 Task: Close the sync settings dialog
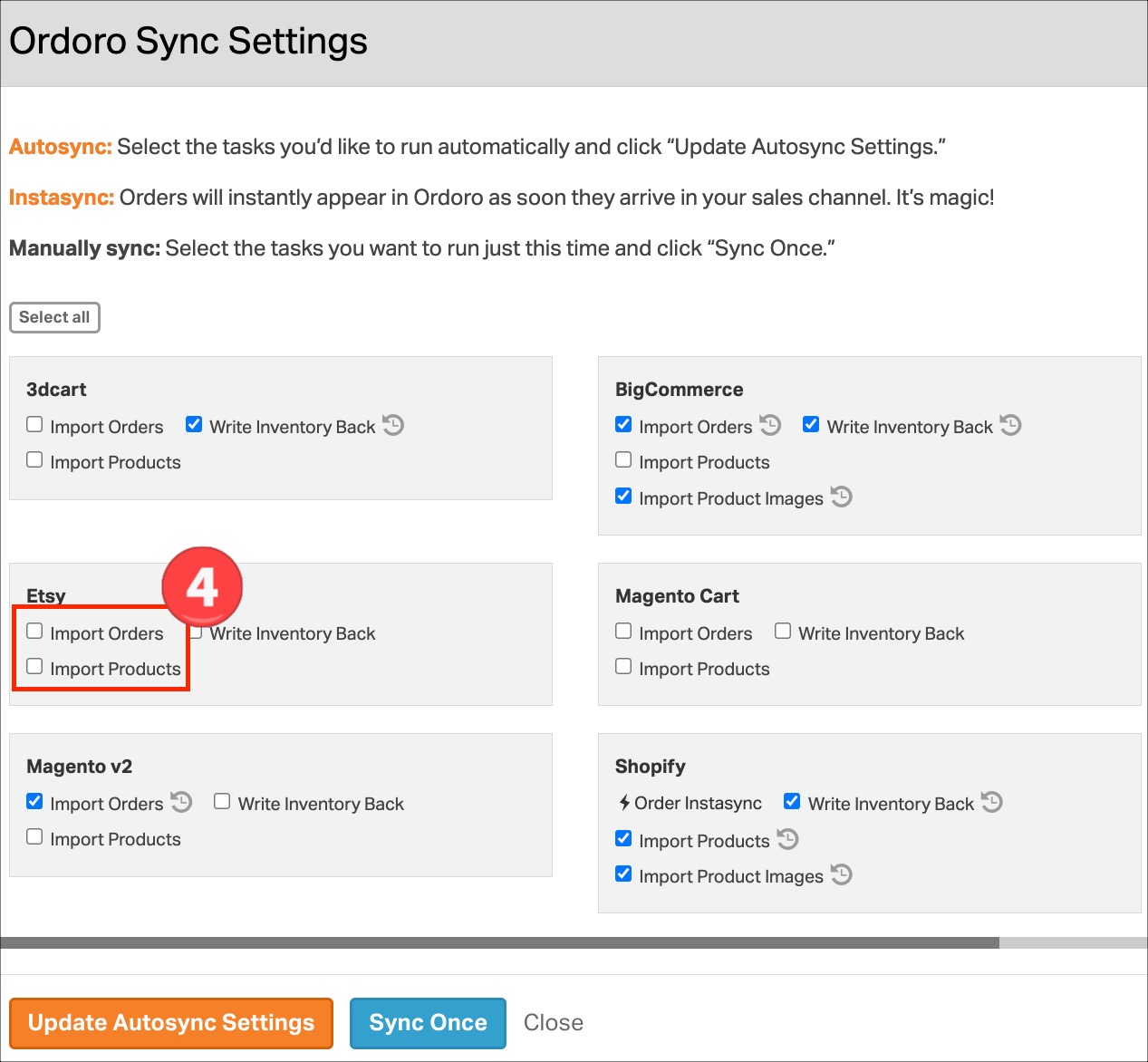(554, 1023)
